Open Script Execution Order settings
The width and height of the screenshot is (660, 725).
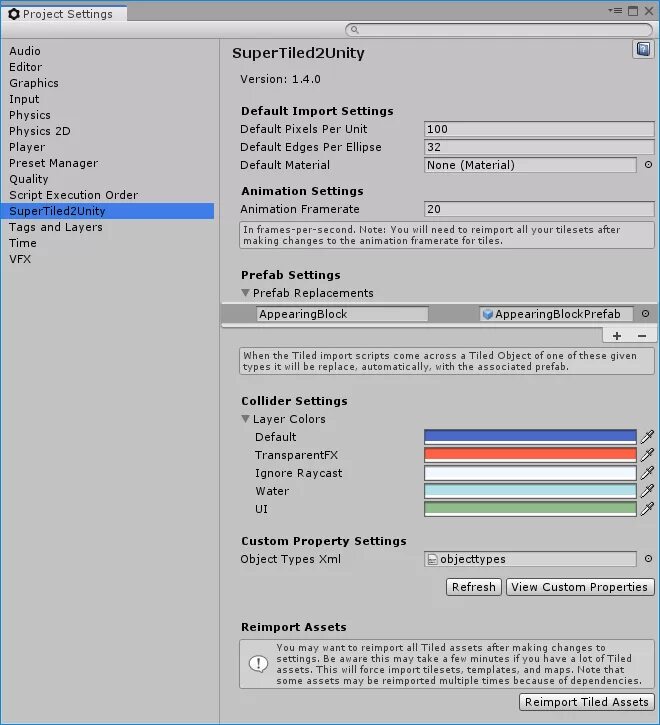(x=74, y=195)
